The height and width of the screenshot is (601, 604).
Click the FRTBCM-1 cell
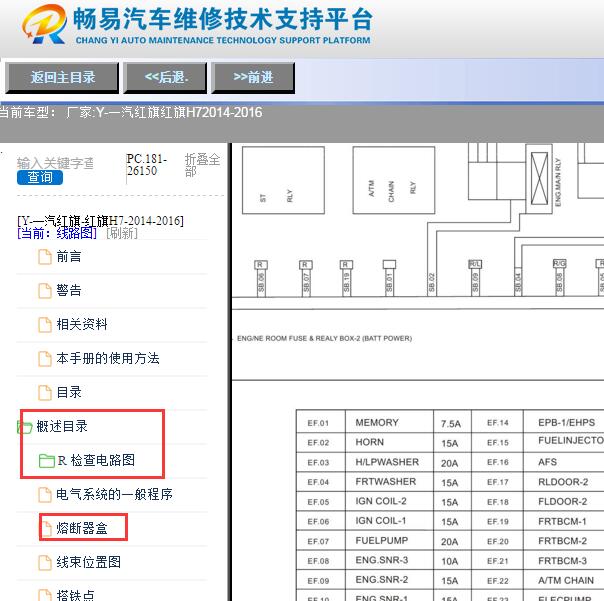point(564,521)
